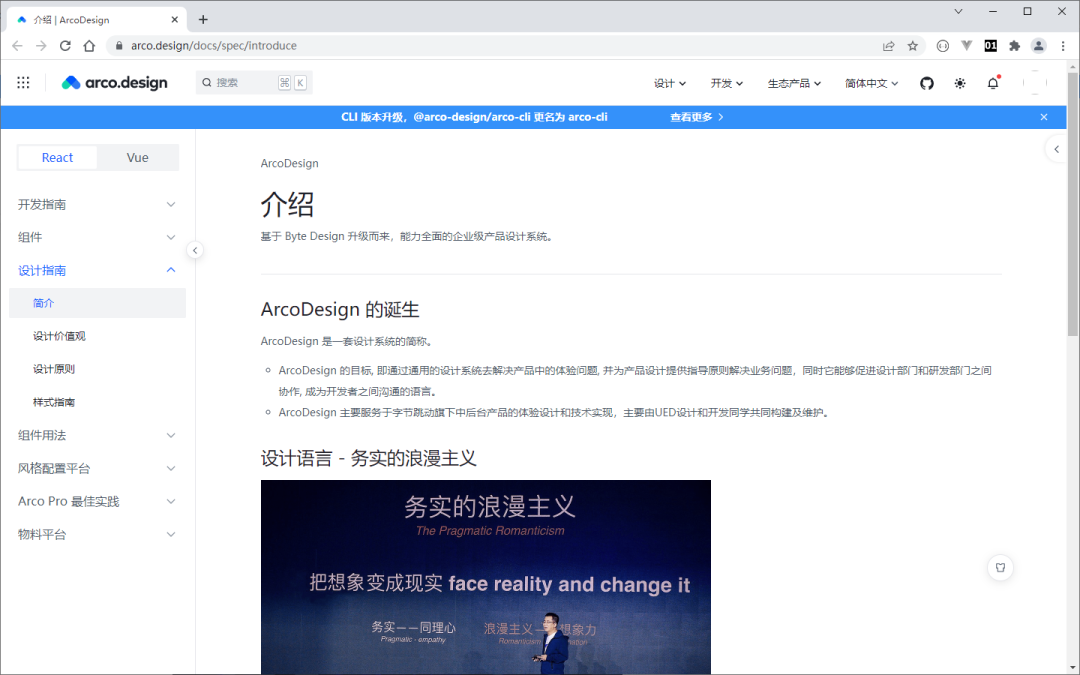Open 开发 top navigation dropdown
The image size is (1080, 675).
pyautogui.click(x=727, y=83)
